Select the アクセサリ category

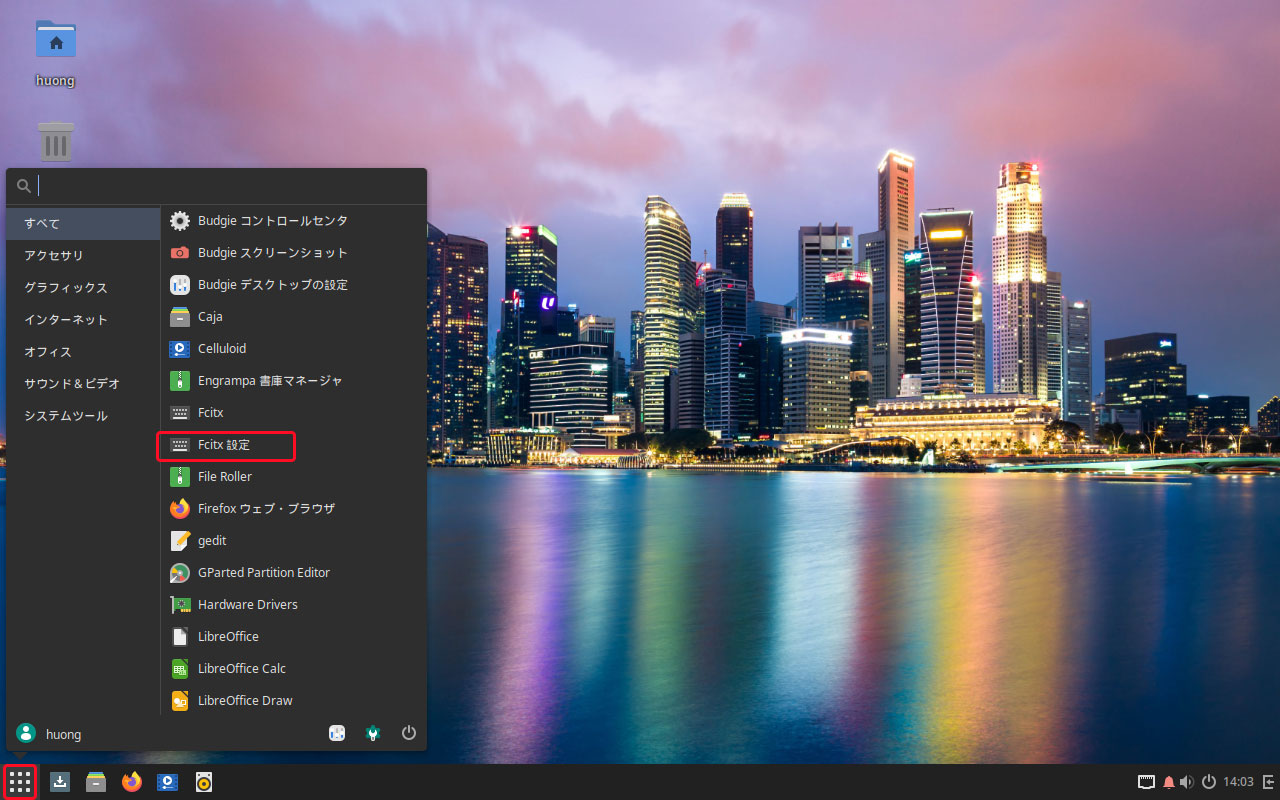click(x=54, y=256)
